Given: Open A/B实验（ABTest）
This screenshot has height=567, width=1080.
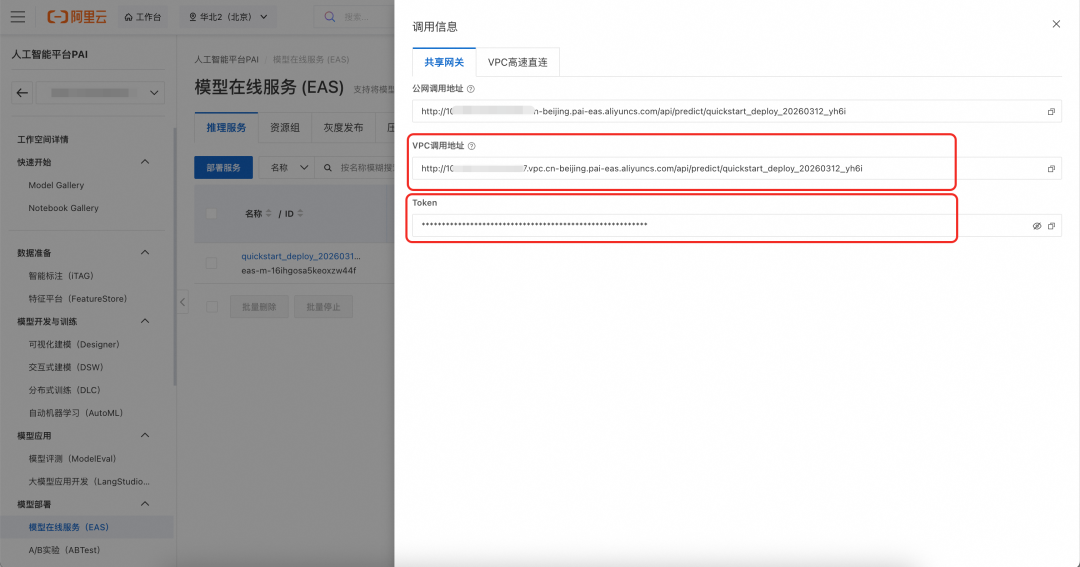Looking at the screenshot, I should (x=64, y=550).
